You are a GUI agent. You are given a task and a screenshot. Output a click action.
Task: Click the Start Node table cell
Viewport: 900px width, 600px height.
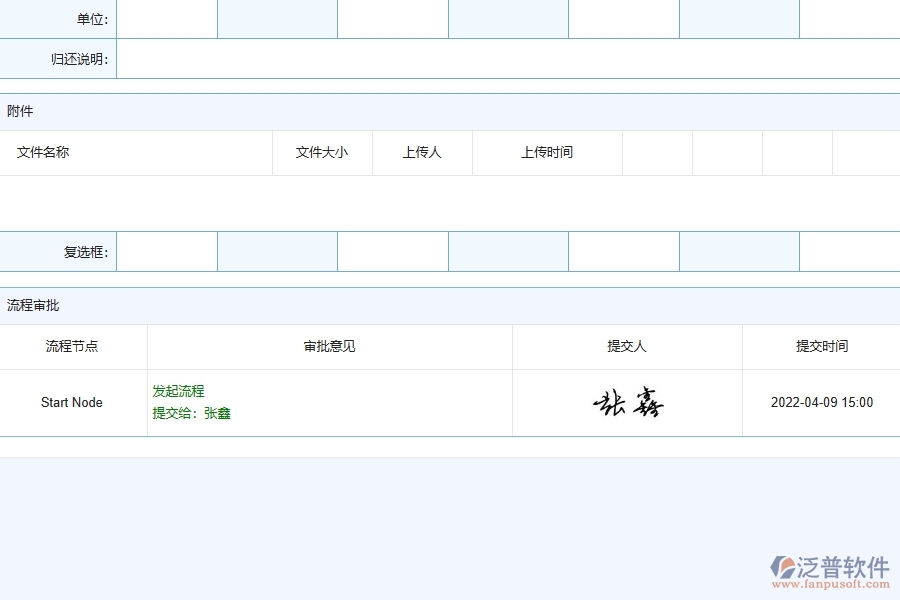pos(73,402)
